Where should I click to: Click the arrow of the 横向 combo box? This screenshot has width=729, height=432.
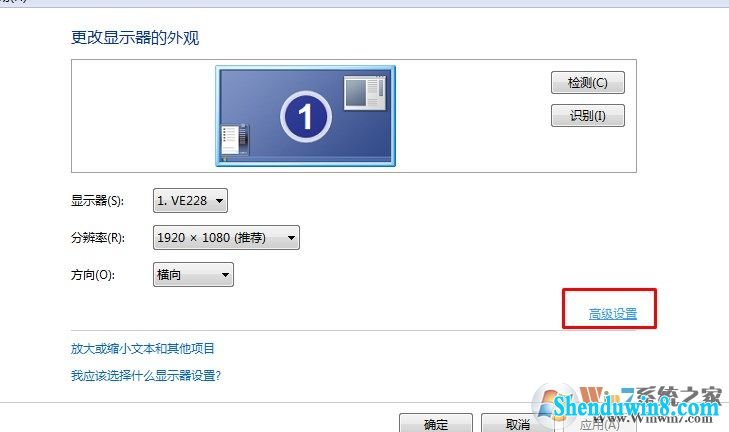(225, 275)
